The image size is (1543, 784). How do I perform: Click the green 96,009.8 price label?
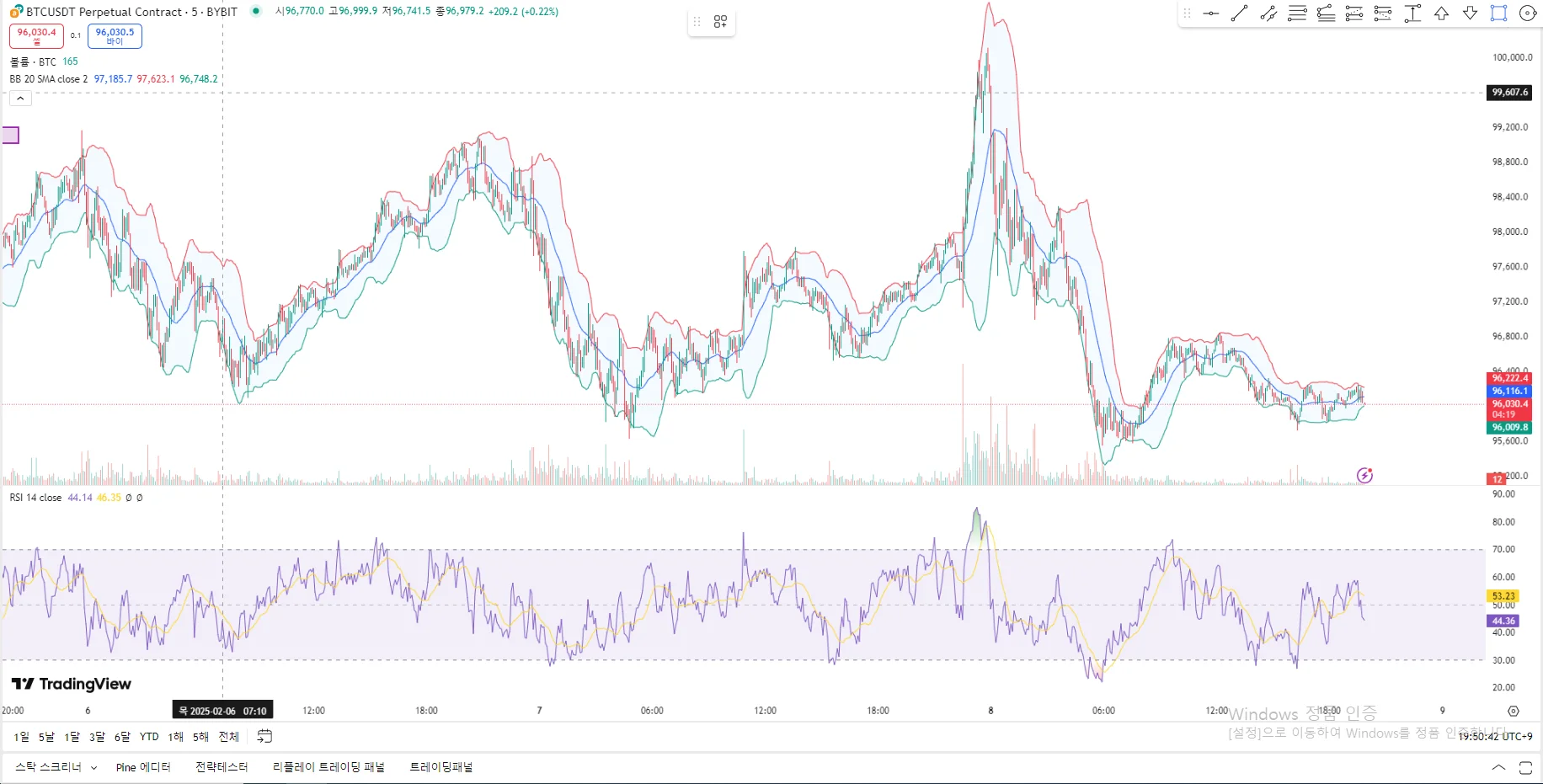coord(1509,428)
